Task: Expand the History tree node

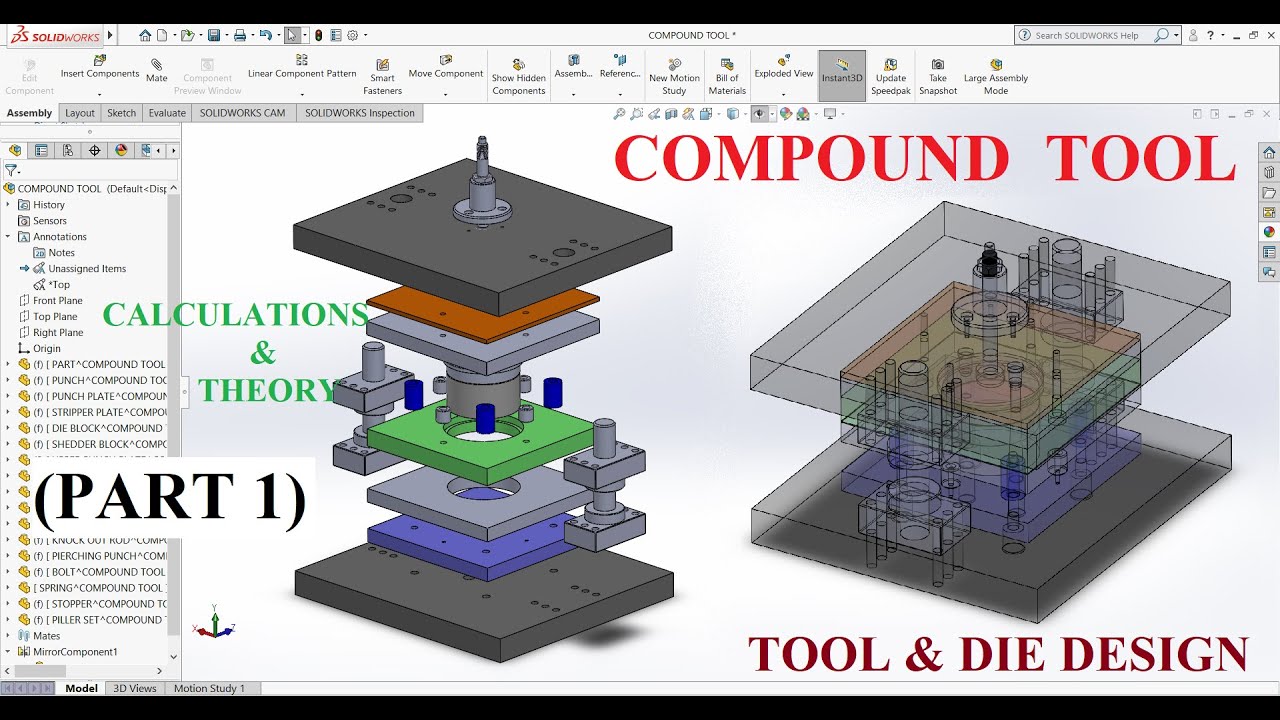Action: pyautogui.click(x=8, y=205)
